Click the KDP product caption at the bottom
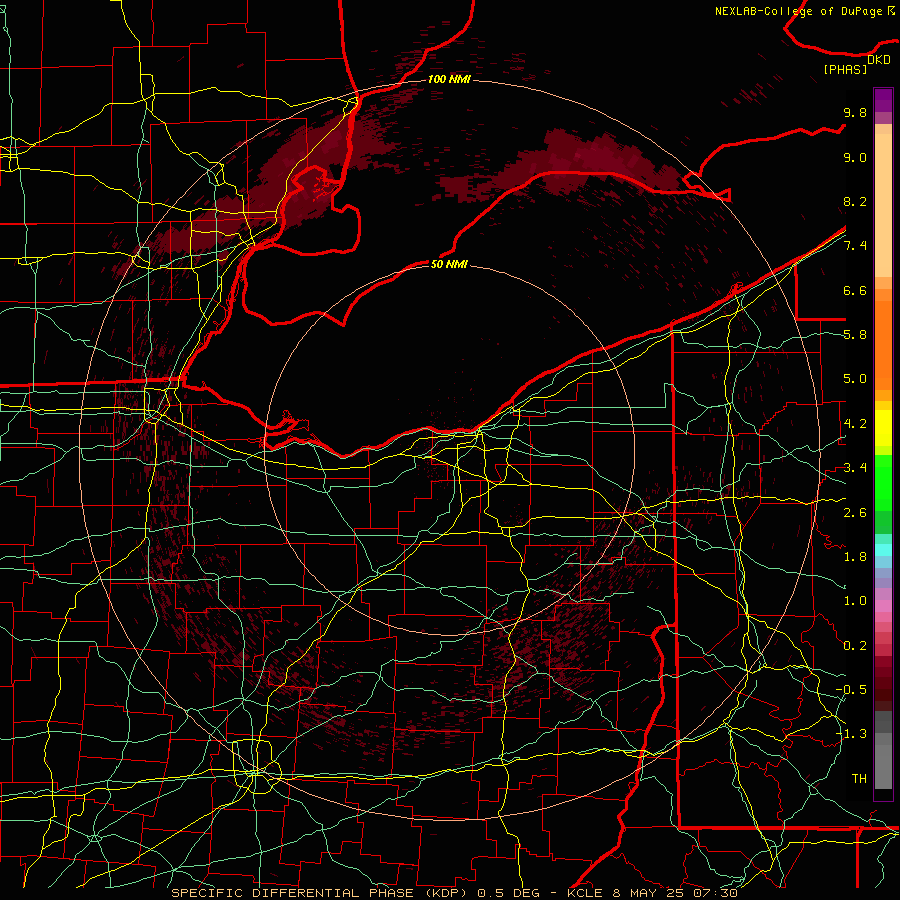This screenshot has height=900, width=900. click(455, 893)
